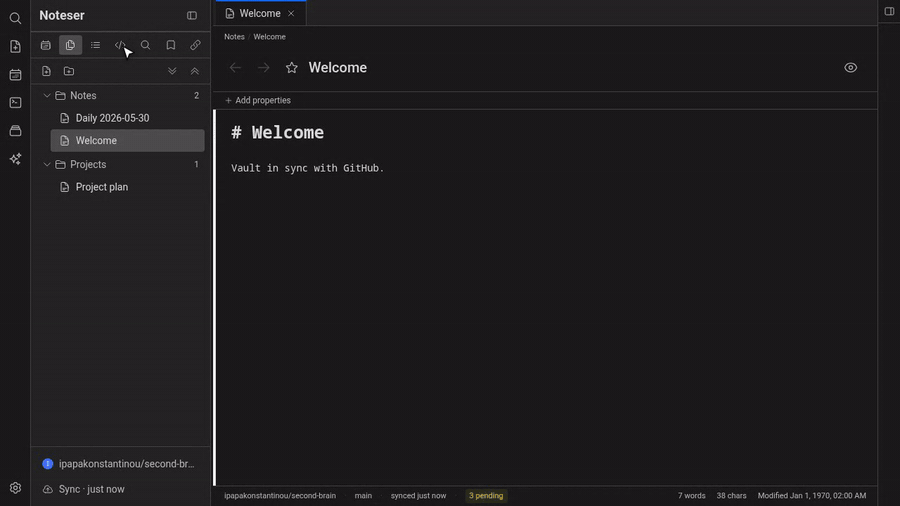Viewport: 900px width, 506px height.
Task: Switch sidebar to files tab
Action: coord(71,45)
